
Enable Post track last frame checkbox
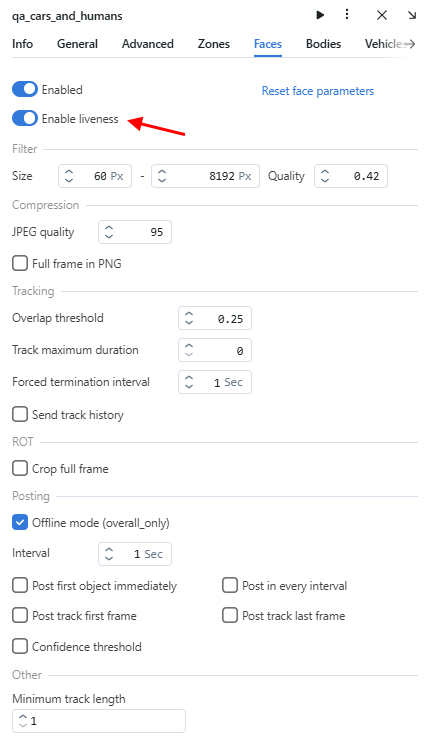230,615
